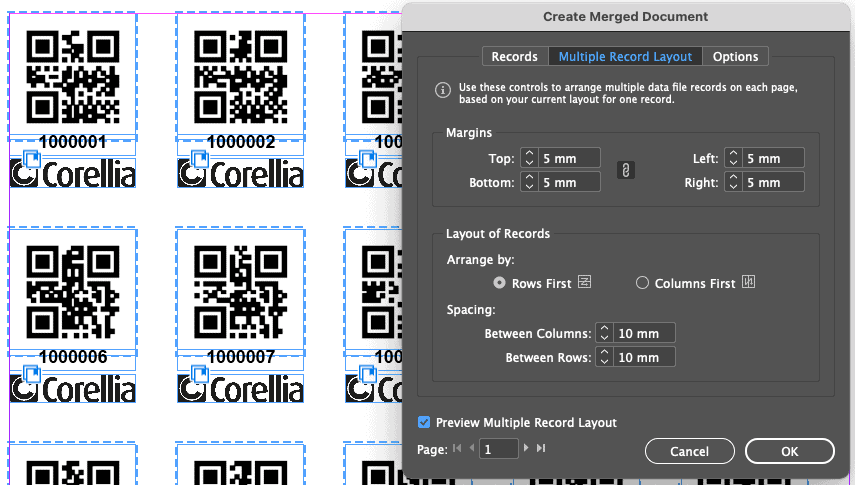Select the Multiple Record Layout tab
This screenshot has height=485, width=855.
pyautogui.click(x=625, y=56)
